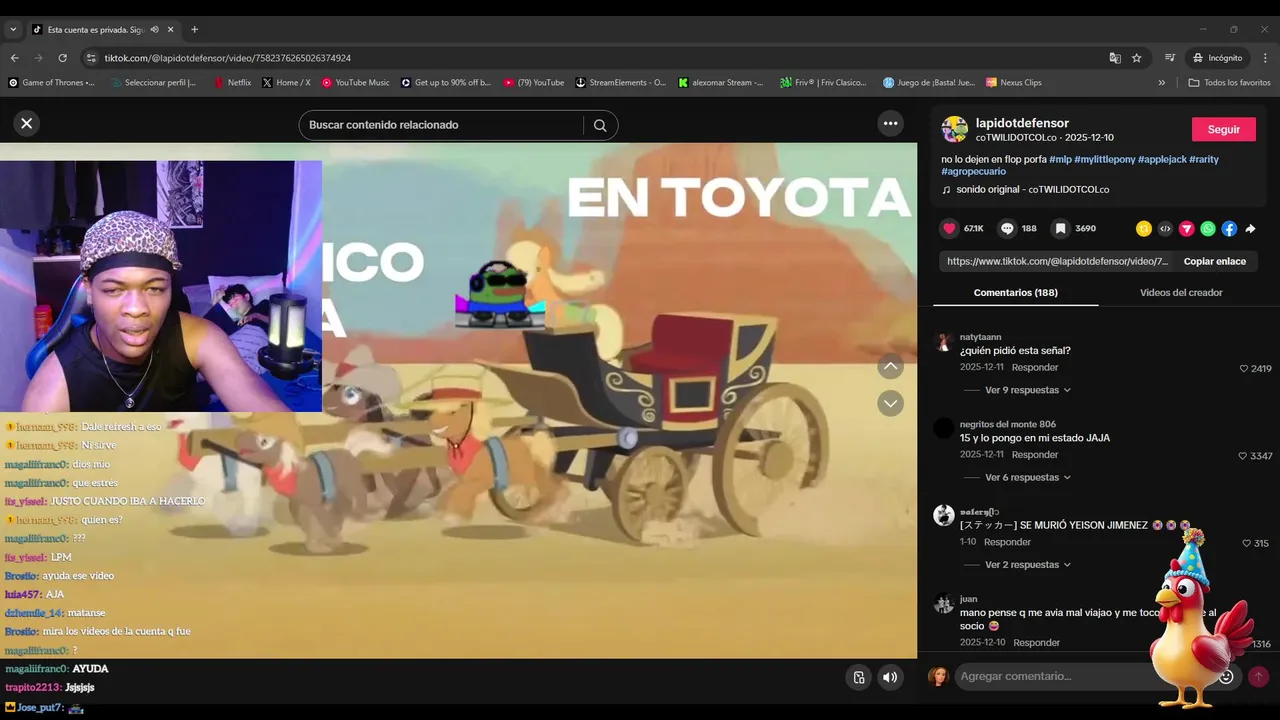This screenshot has height=720, width=1280.
Task: Open Game of Thrones bookmark
Action: point(52,83)
